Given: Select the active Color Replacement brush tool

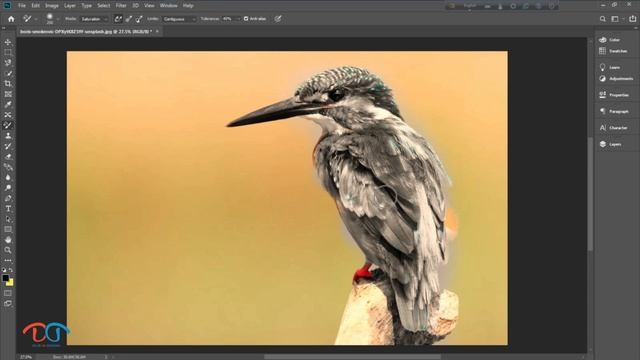Looking at the screenshot, I should tap(8, 125).
